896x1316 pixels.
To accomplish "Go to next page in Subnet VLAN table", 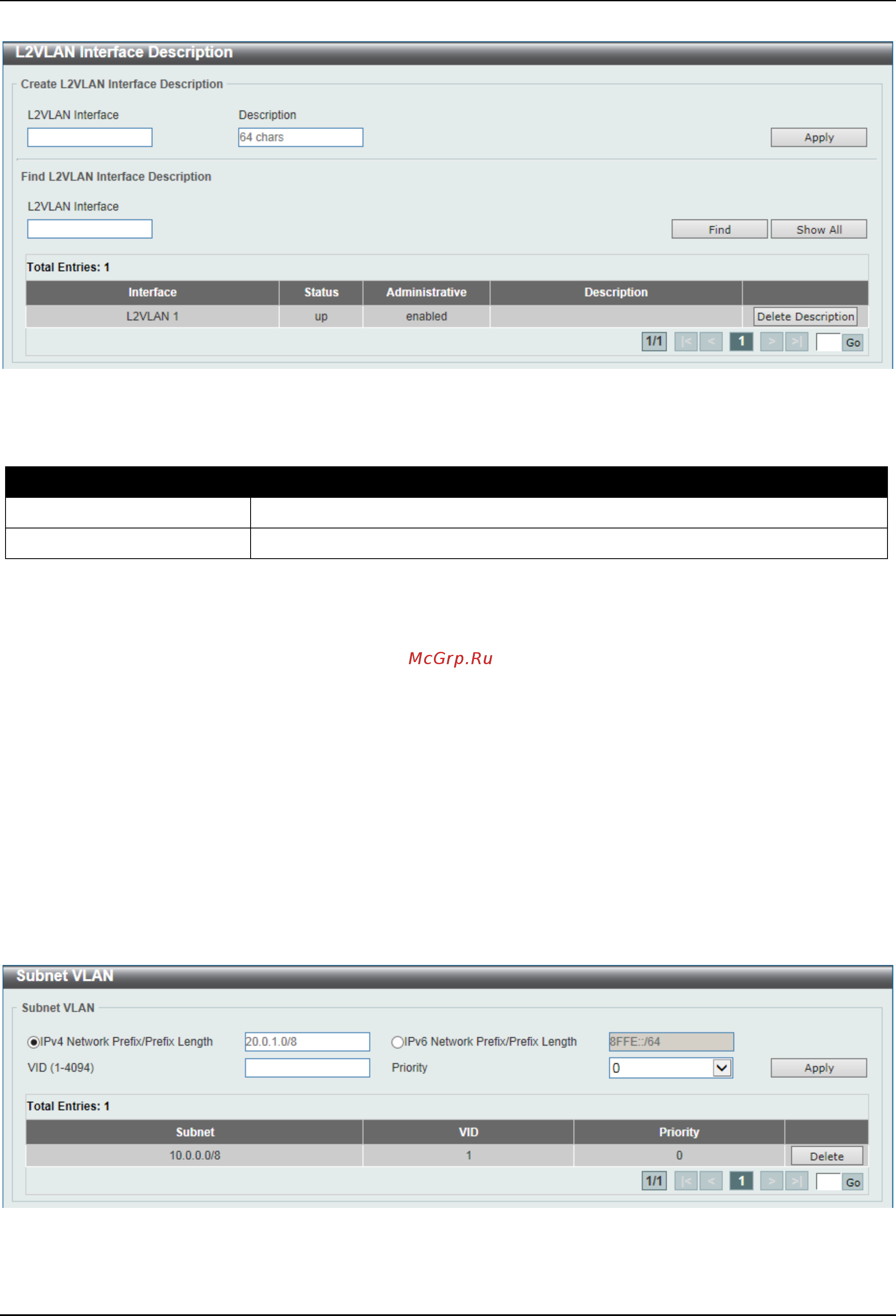I will [x=771, y=1181].
